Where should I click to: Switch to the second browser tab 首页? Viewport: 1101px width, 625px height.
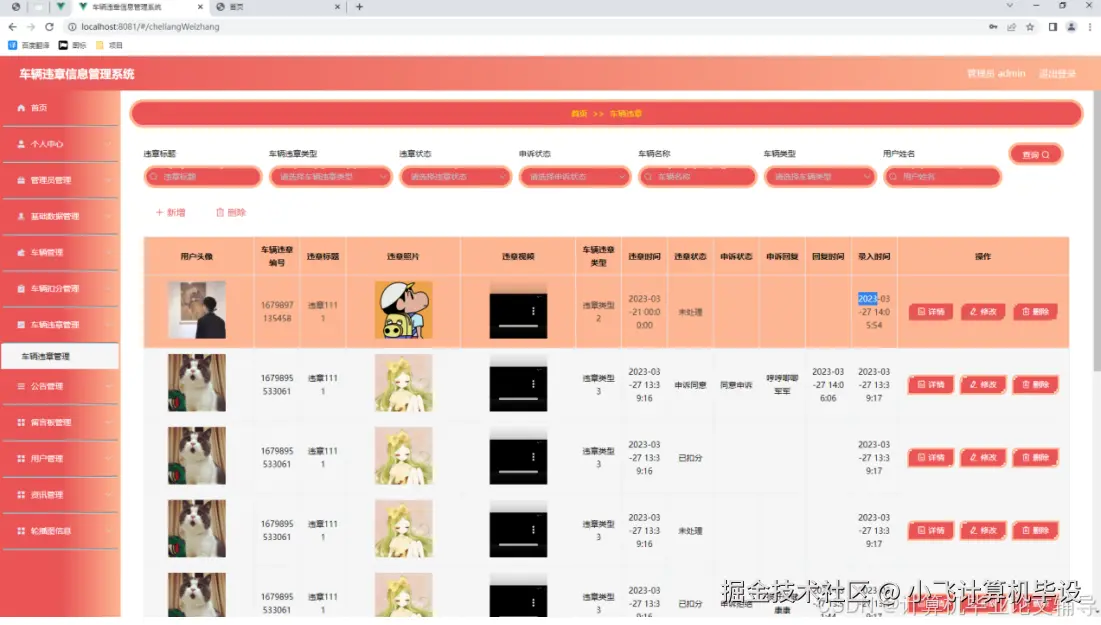point(277,7)
